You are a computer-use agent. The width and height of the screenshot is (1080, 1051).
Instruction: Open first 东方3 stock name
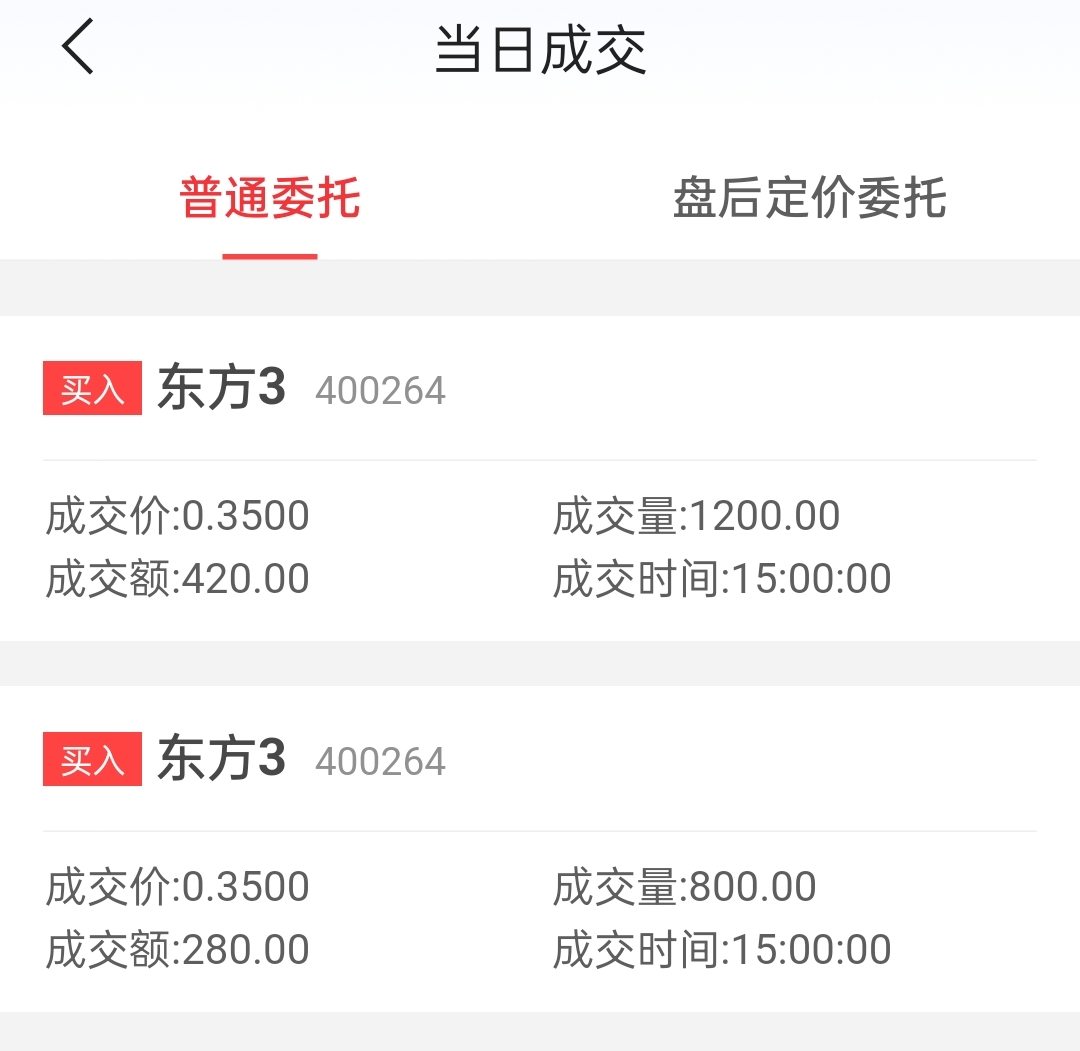pos(221,388)
